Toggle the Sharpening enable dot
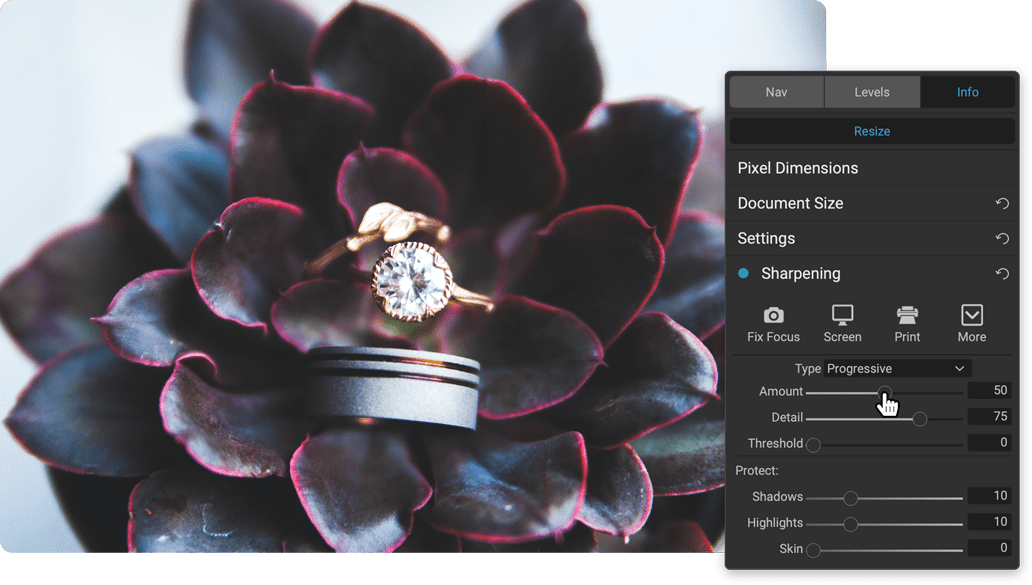Viewport: 1032px width, 585px height. tap(743, 273)
